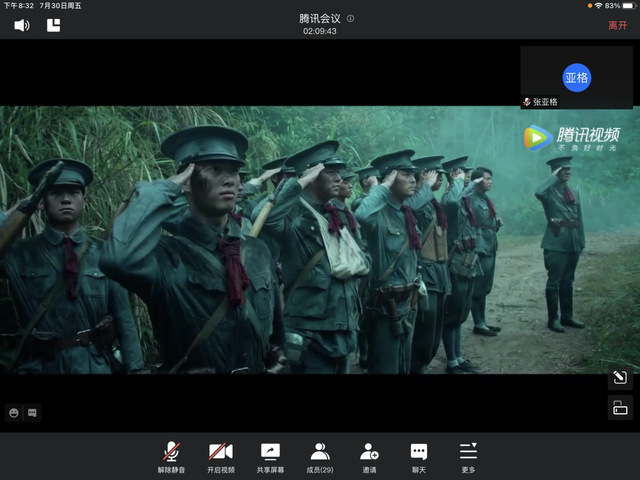Tap the shared movie video area
The image size is (640, 480).
coord(320,240)
